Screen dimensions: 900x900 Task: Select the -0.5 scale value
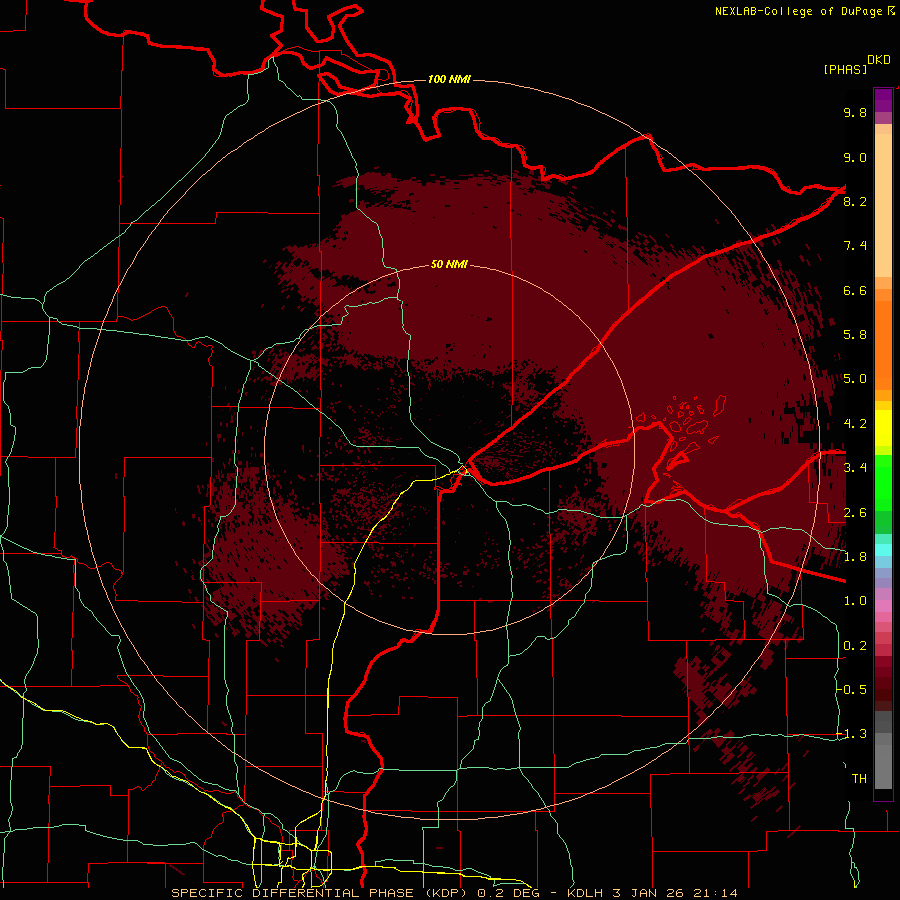(x=852, y=690)
